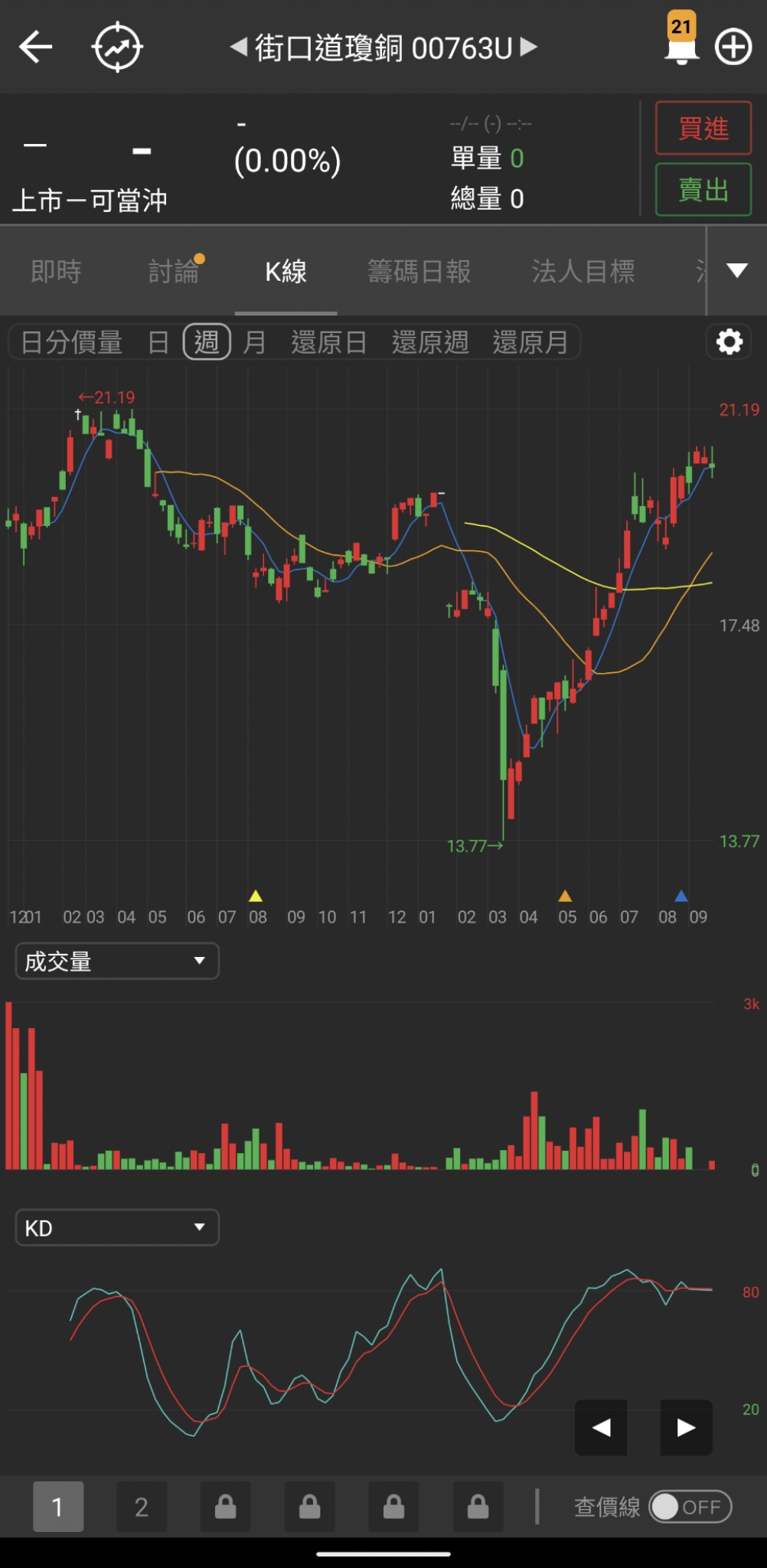
Task: Tap the first locked layout padlock icon
Action: pyautogui.click(x=225, y=1506)
